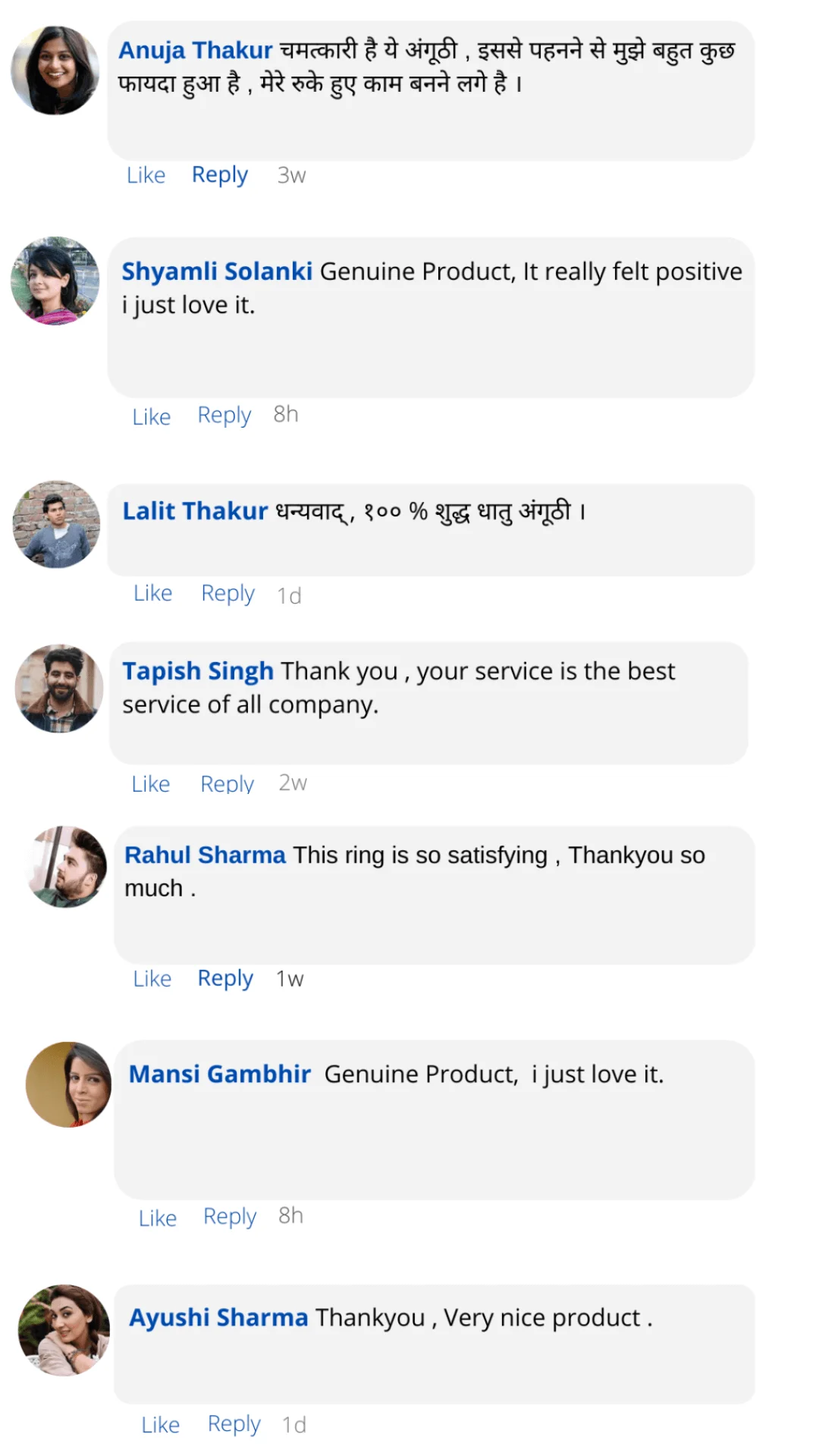Reply to Rahul Sharma's comment

(x=225, y=979)
